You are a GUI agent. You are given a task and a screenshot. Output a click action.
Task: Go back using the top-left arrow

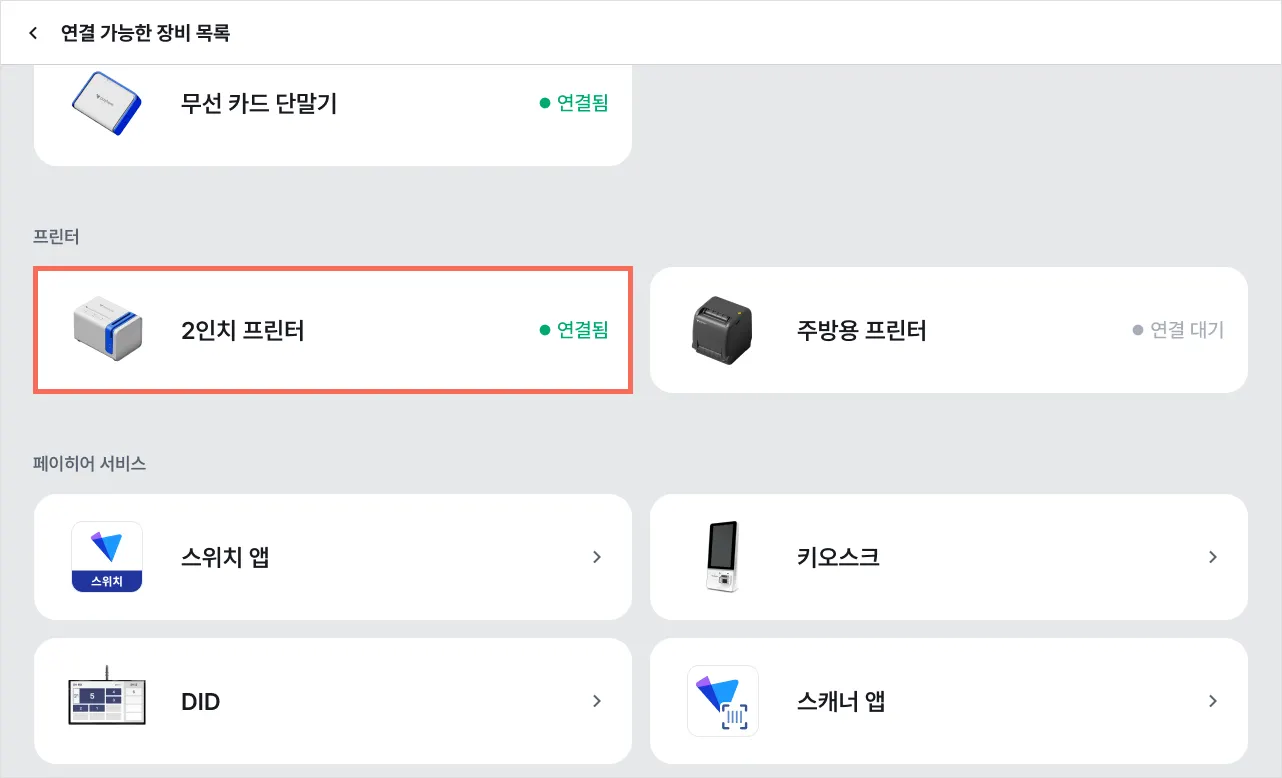33,33
